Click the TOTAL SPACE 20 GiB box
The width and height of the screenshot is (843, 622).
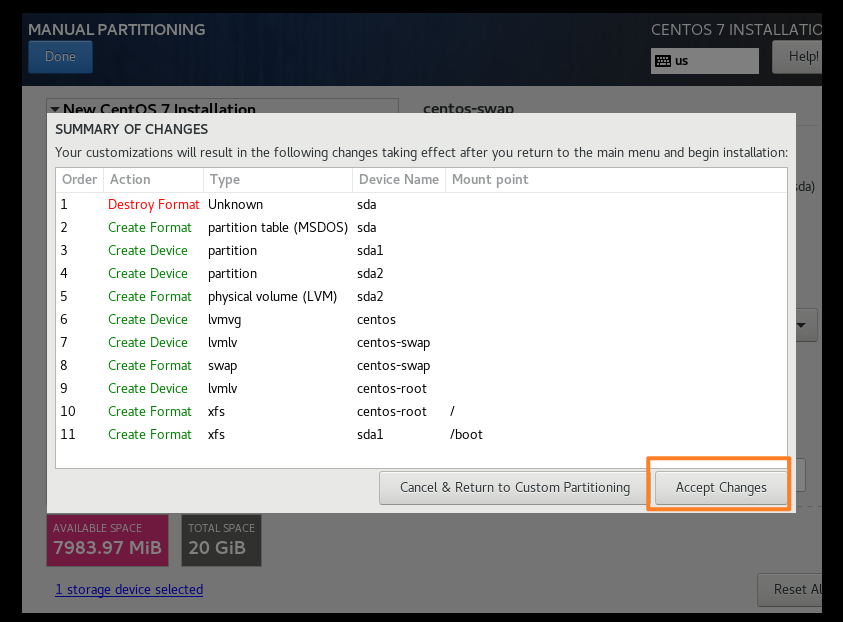[222, 540]
